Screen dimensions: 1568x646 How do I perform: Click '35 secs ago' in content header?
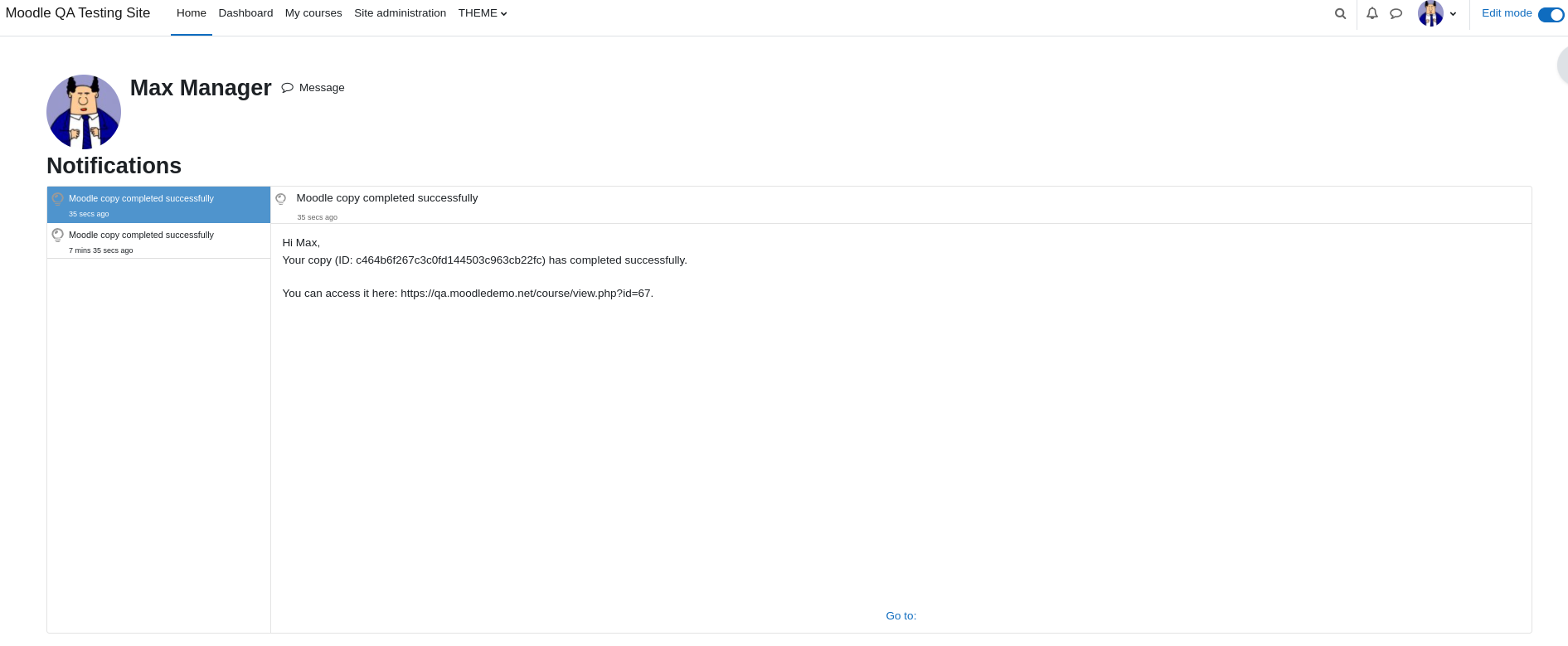318,217
